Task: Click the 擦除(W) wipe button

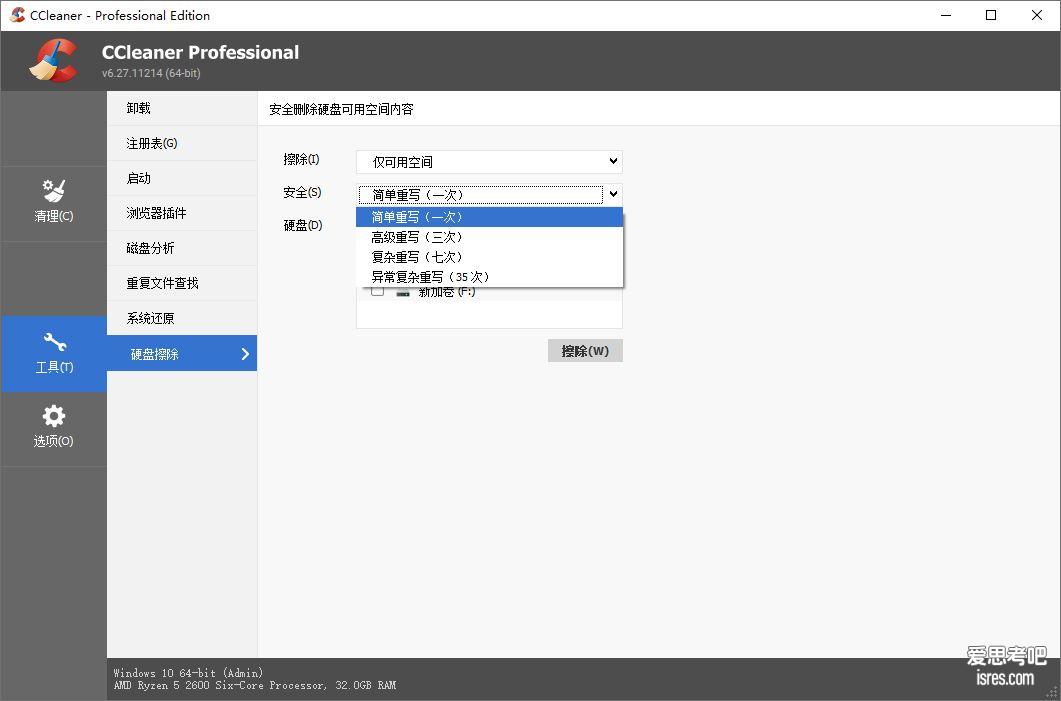Action: point(585,350)
